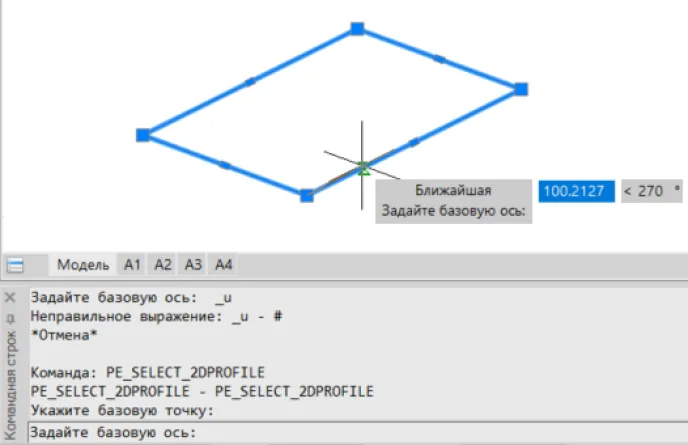
Task: Click midpoint grip on the upper-right edge
Action: coord(439,59)
